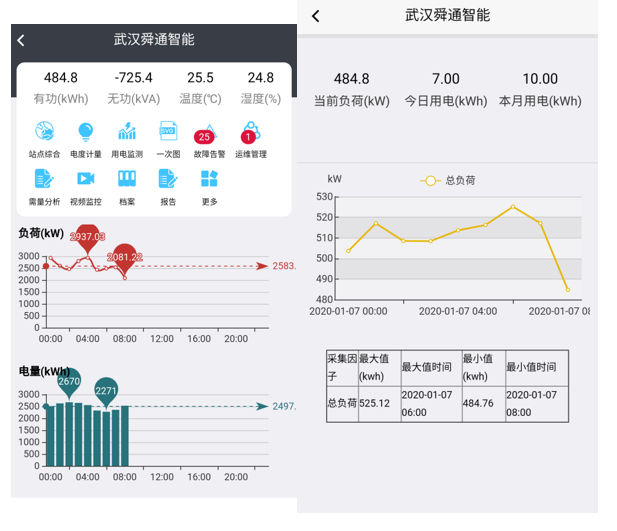
Task: Click 484.8 有功(kWh) value
Action: tap(61, 78)
